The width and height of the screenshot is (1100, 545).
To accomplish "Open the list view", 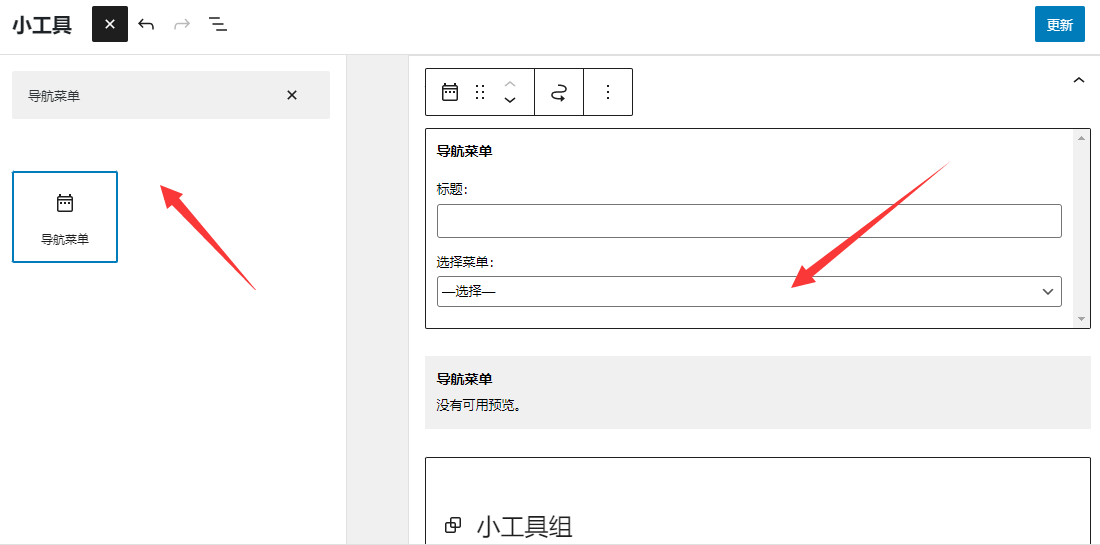I will (218, 25).
